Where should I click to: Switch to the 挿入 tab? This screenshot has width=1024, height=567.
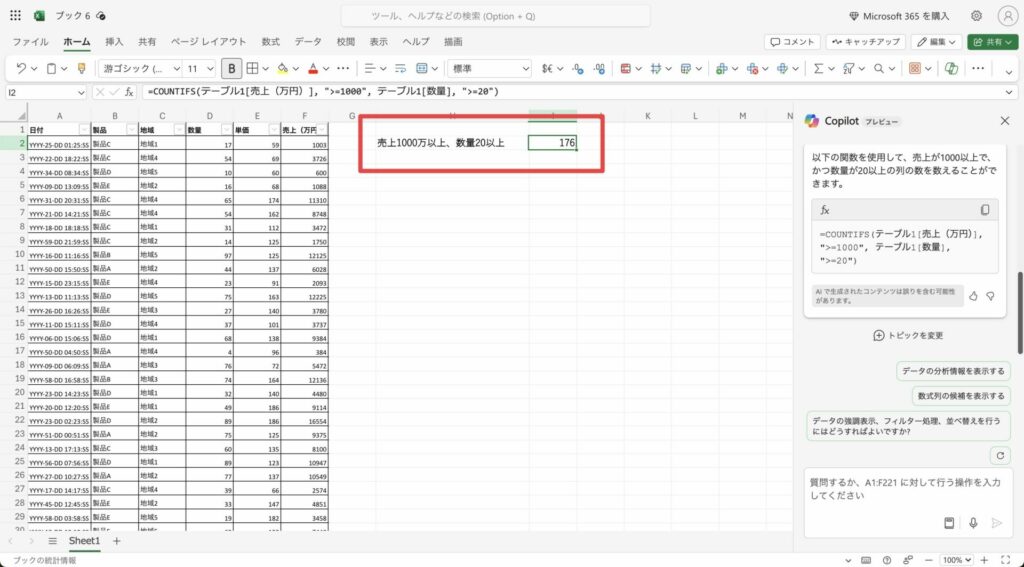114,42
